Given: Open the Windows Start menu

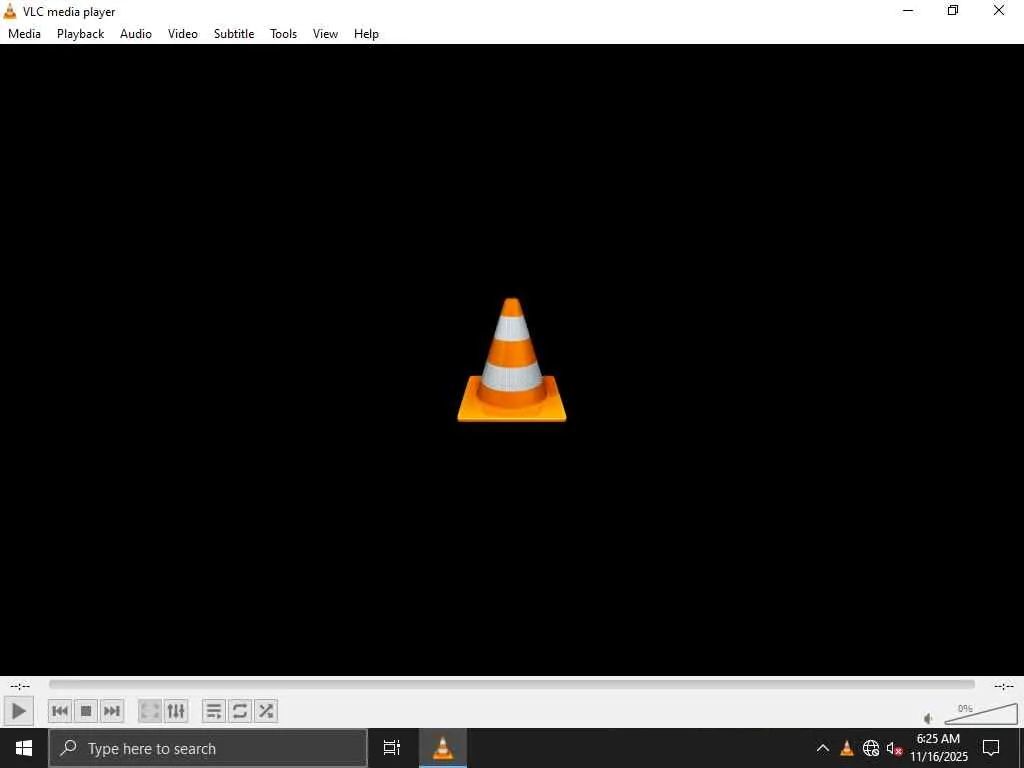Looking at the screenshot, I should point(24,748).
